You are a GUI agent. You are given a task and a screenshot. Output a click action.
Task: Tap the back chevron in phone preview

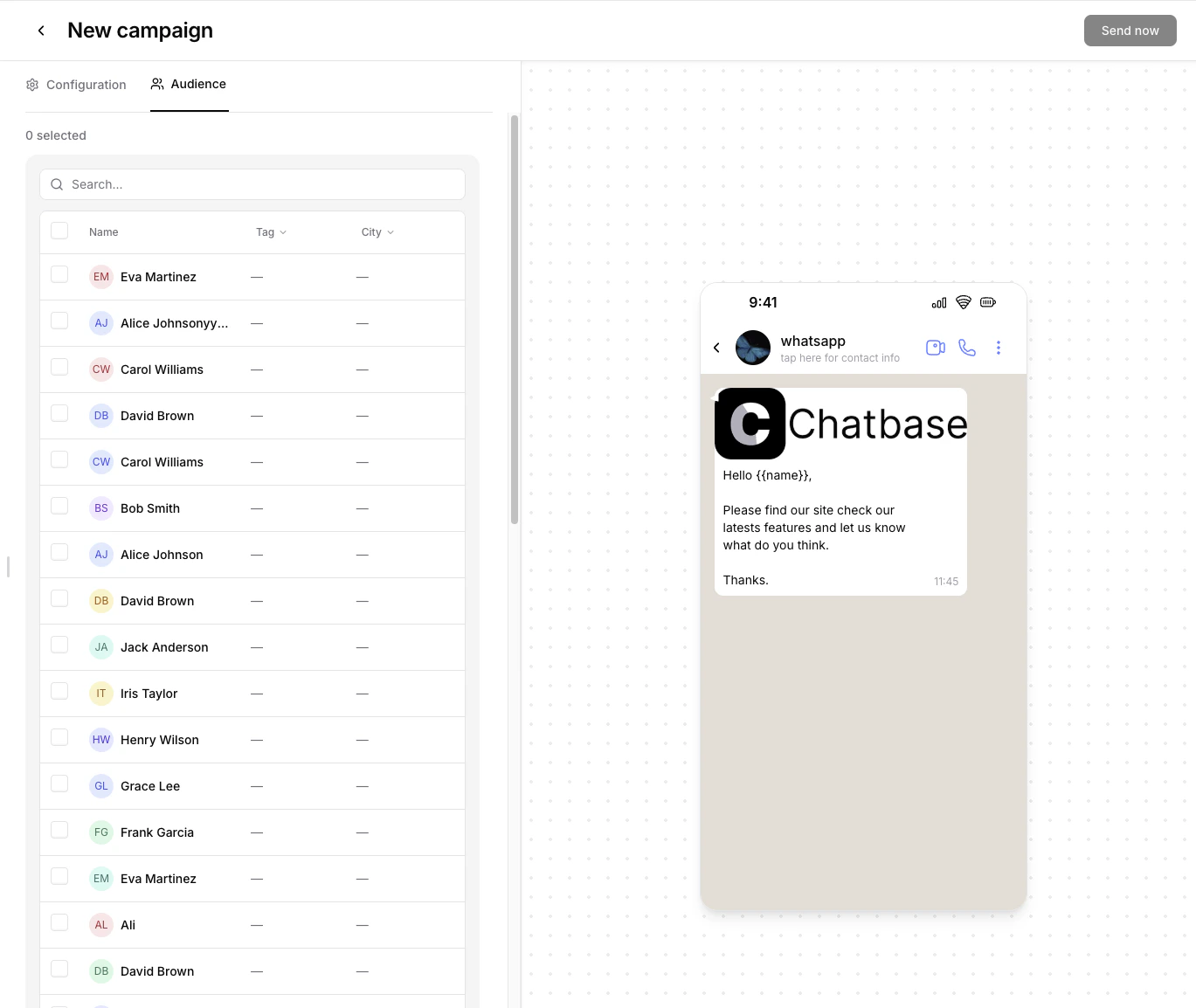716,348
